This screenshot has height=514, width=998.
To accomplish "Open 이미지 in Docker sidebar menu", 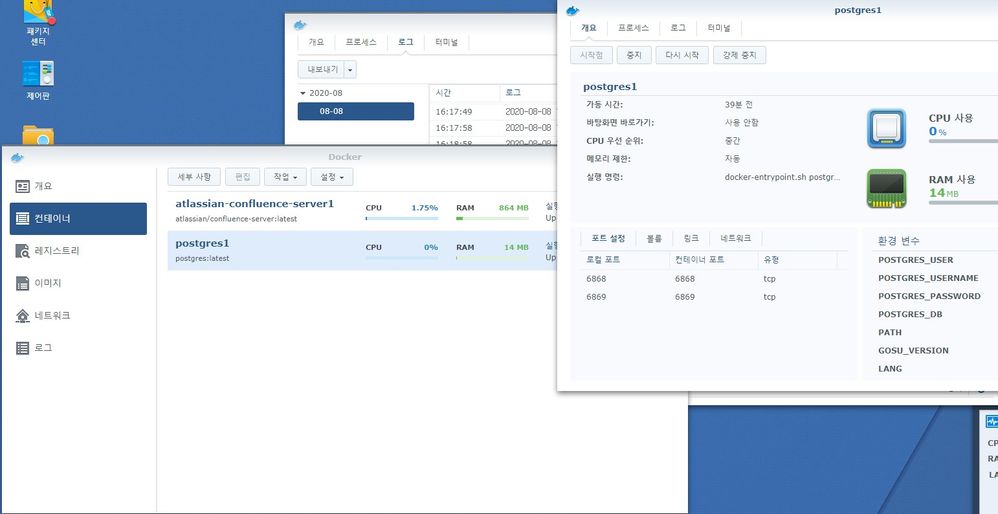I will 78,284.
